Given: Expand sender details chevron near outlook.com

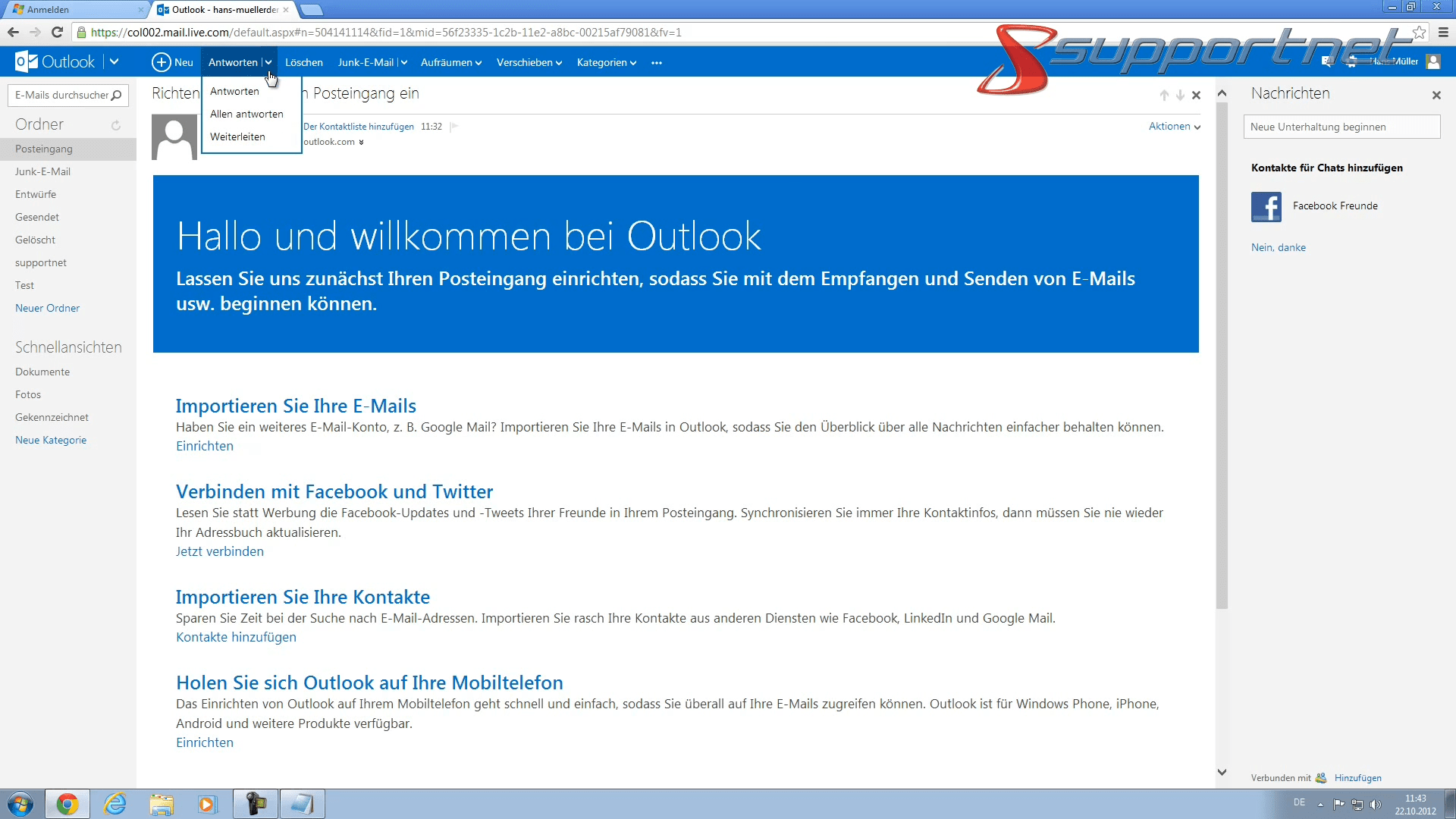Looking at the screenshot, I should [361, 143].
